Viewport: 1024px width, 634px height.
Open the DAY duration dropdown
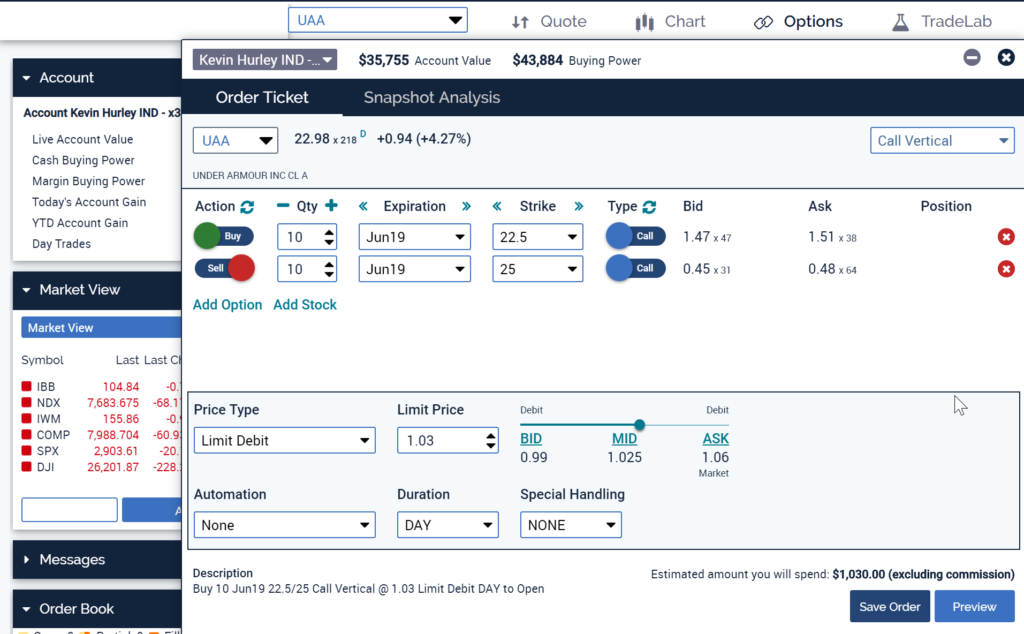click(x=447, y=525)
